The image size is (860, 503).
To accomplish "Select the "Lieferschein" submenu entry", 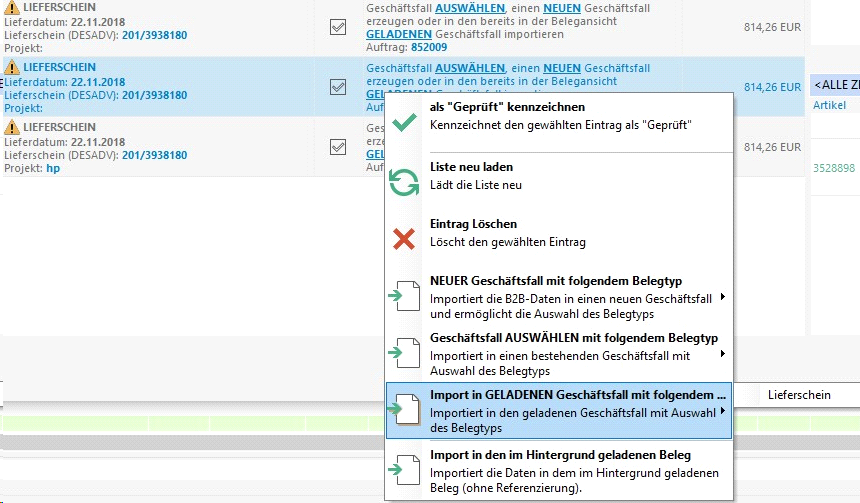I will pos(799,395).
